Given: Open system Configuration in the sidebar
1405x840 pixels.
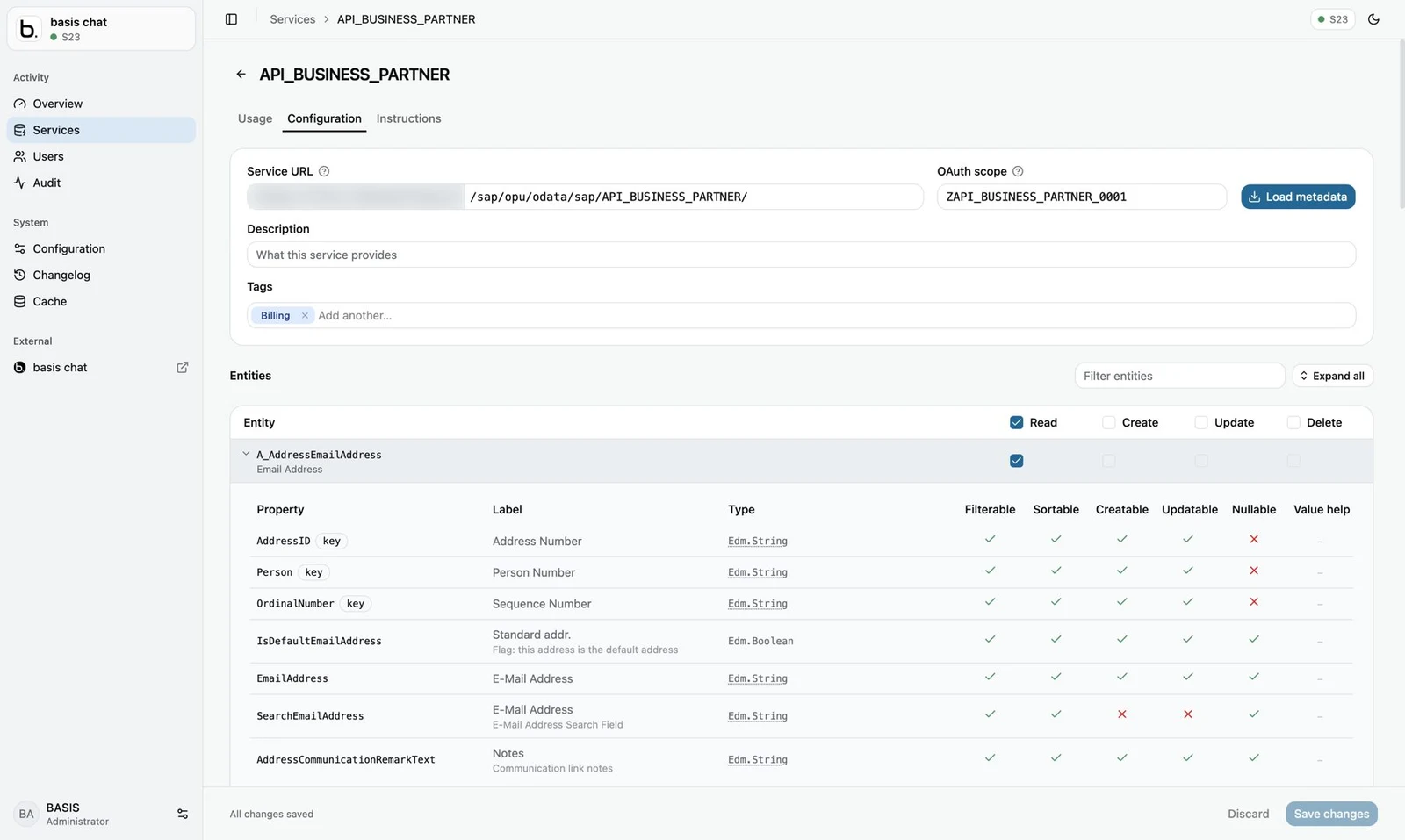Looking at the screenshot, I should point(101,248).
